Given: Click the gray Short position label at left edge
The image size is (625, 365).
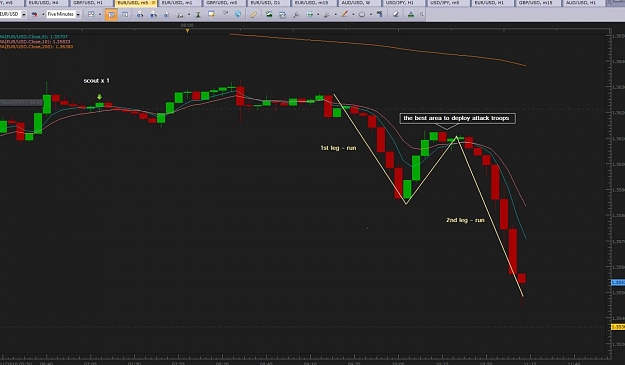Looking at the screenshot, I should point(21,103).
